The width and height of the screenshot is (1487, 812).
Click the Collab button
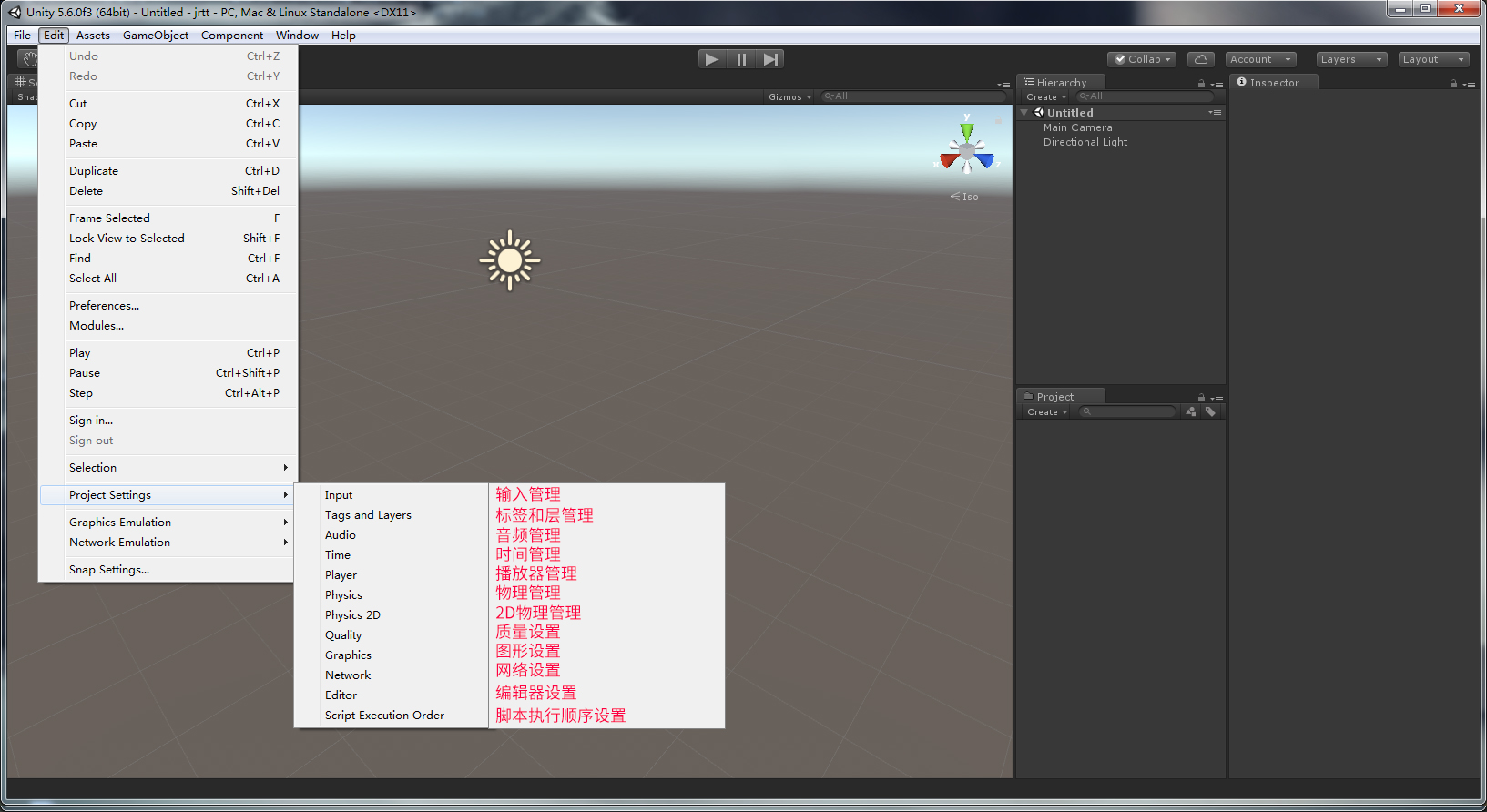pyautogui.click(x=1142, y=59)
